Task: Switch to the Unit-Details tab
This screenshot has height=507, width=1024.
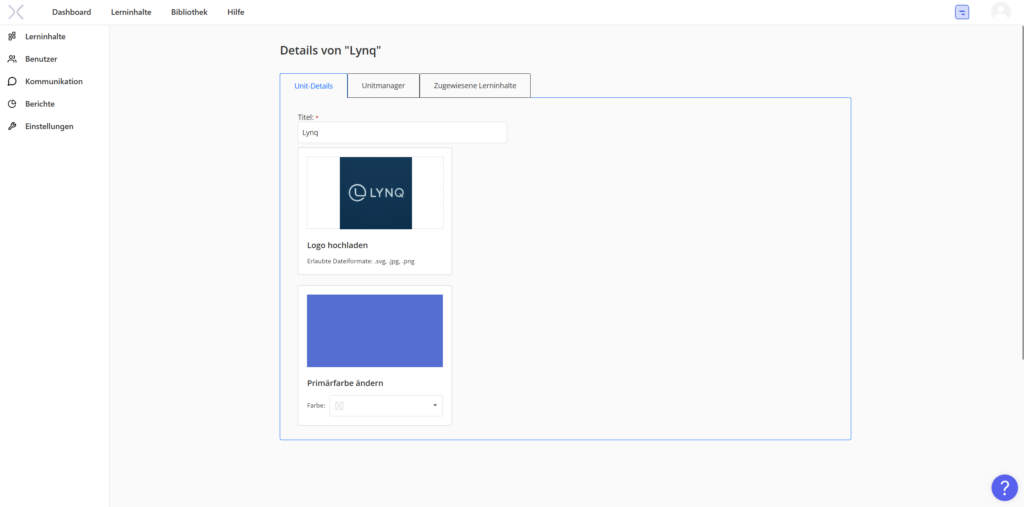Action: pyautogui.click(x=313, y=86)
